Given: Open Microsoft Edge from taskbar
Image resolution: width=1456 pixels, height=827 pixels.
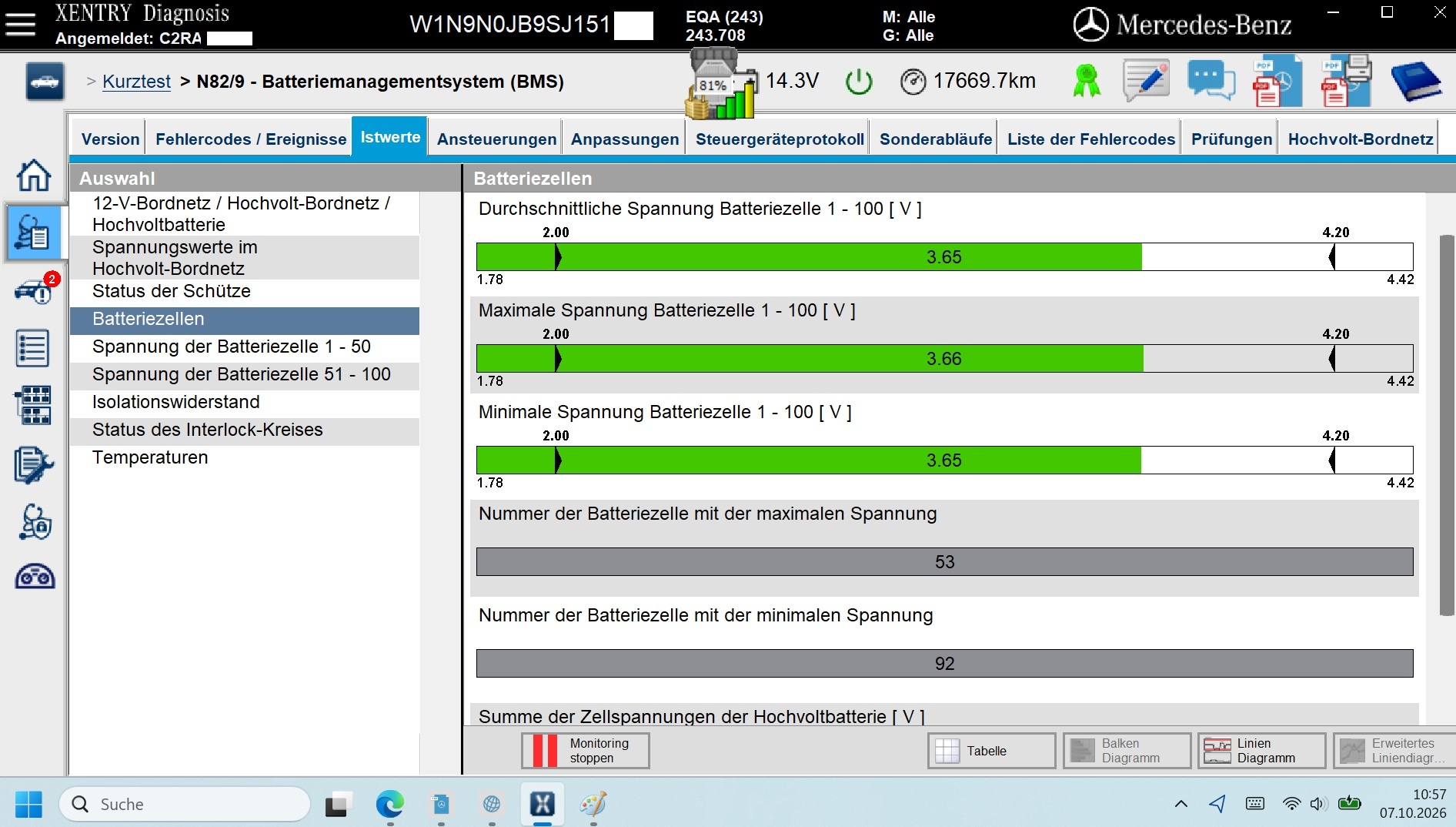Looking at the screenshot, I should click(390, 805).
